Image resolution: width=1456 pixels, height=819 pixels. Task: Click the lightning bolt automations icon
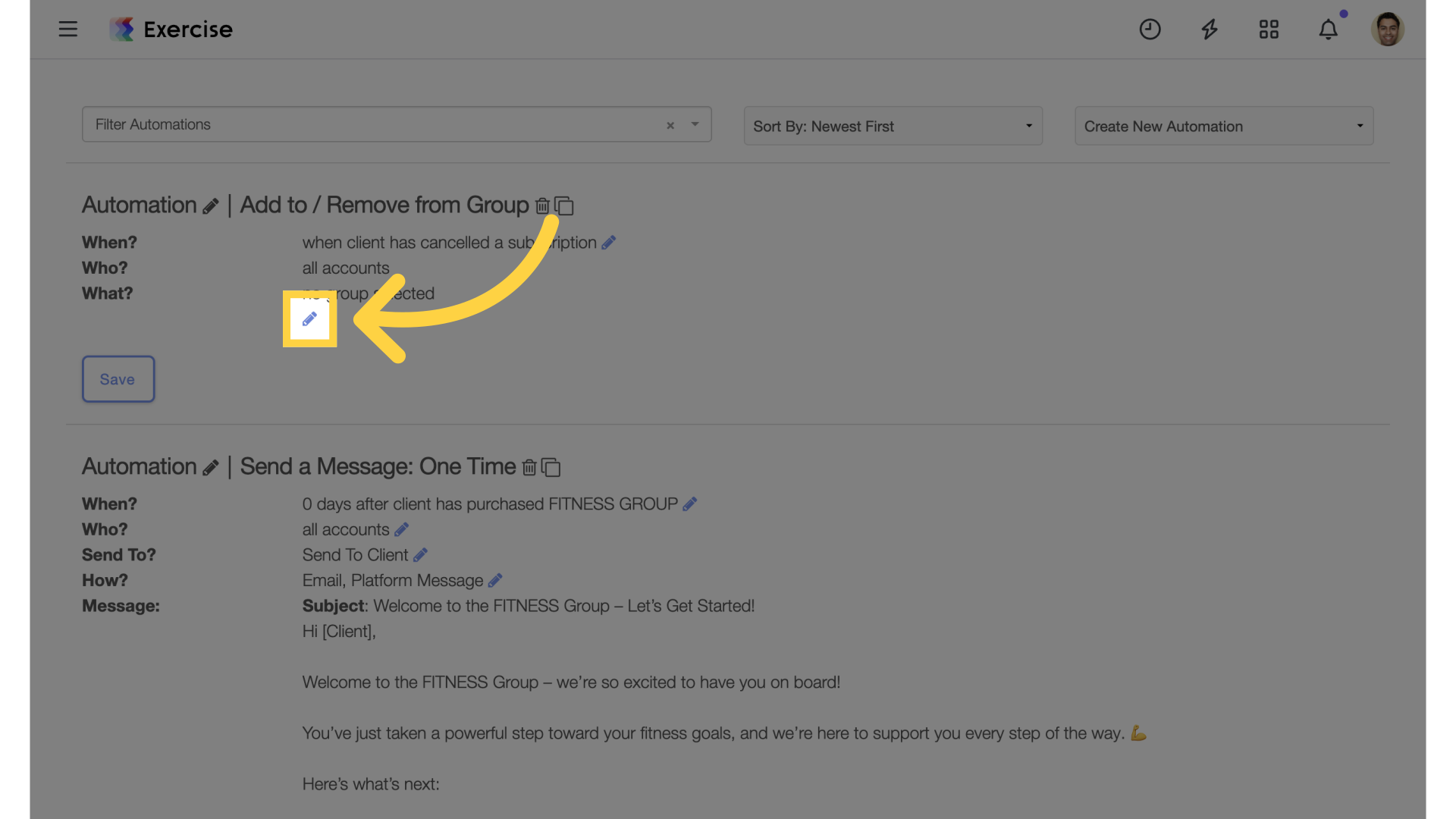pos(1210,29)
